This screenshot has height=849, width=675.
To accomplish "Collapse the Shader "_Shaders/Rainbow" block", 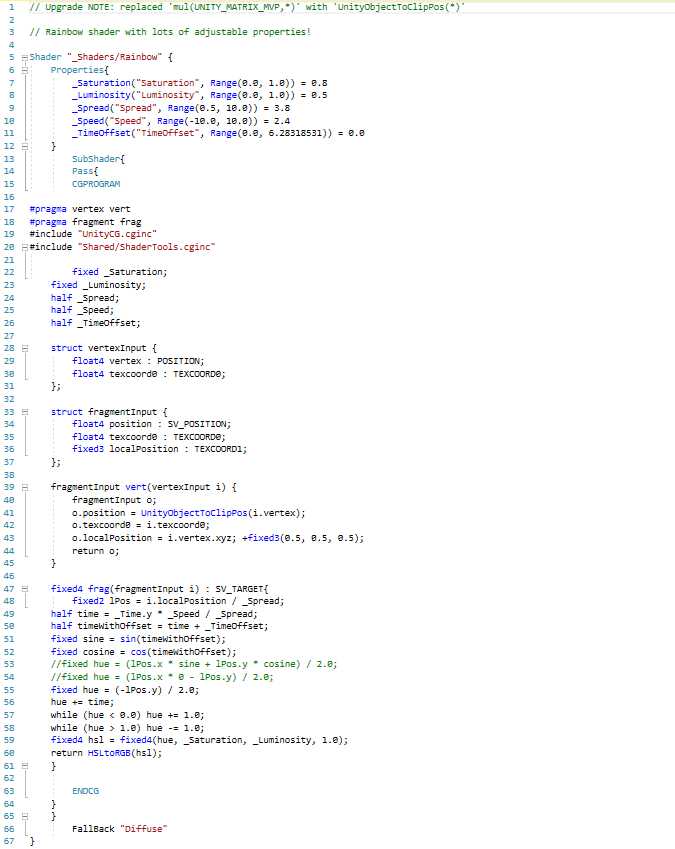I will 23,57.
